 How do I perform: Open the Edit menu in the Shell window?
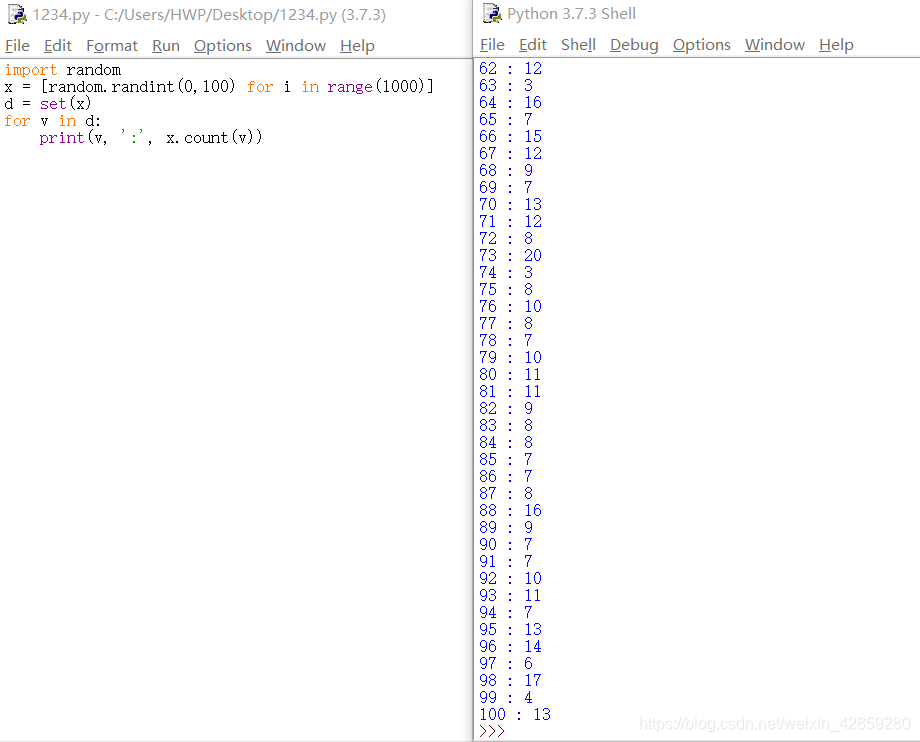(532, 45)
